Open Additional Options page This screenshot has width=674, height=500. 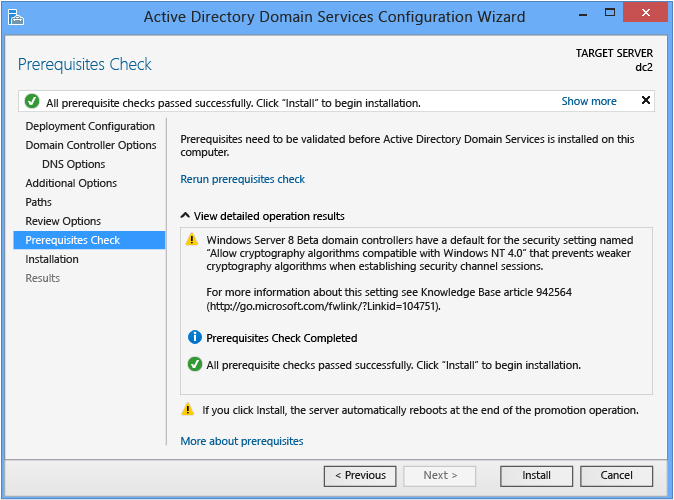point(71,183)
